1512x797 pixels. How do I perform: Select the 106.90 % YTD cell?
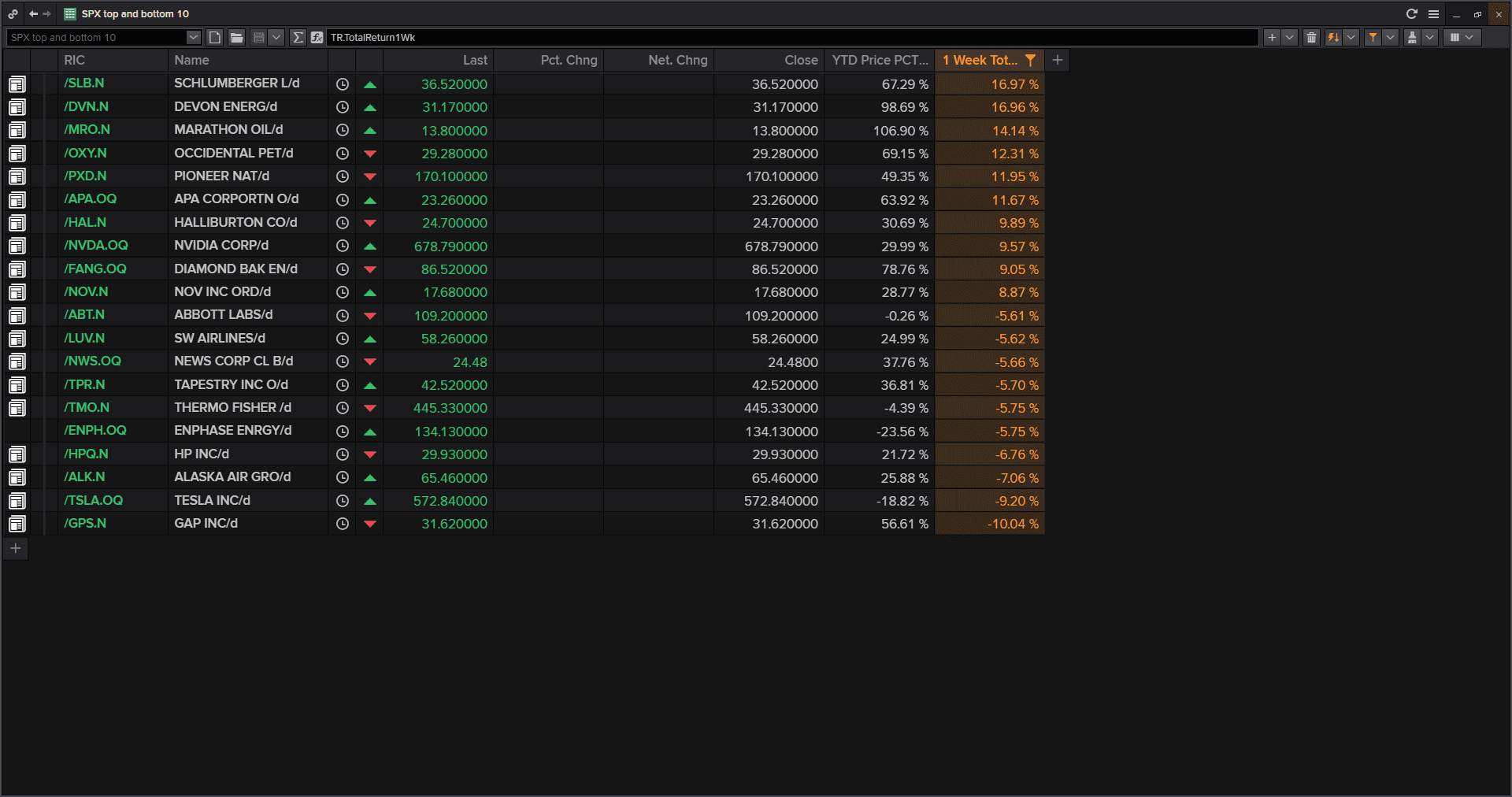pos(879,130)
